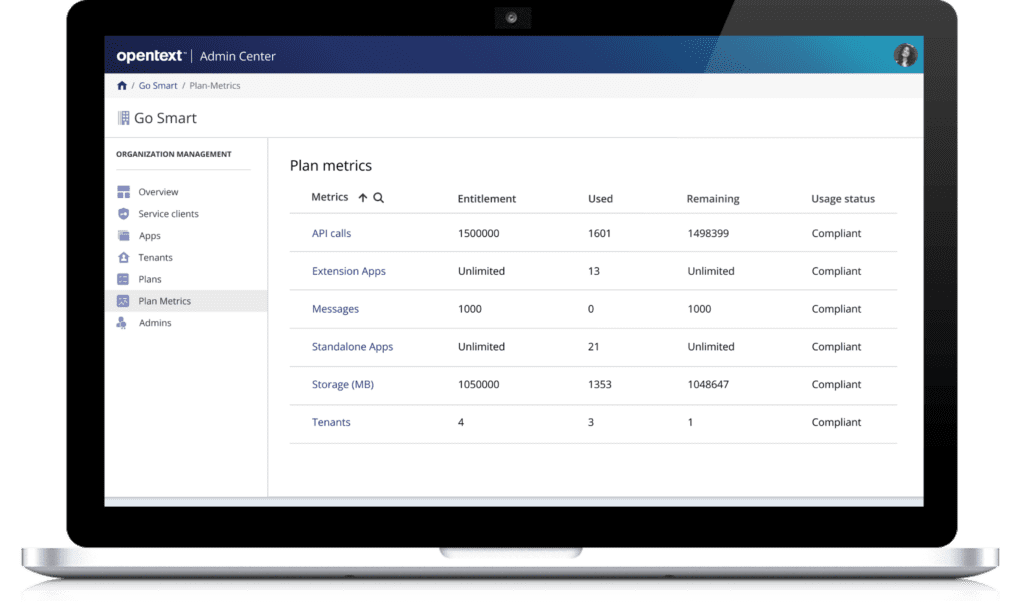
Task: Click the Used column header
Action: click(600, 198)
